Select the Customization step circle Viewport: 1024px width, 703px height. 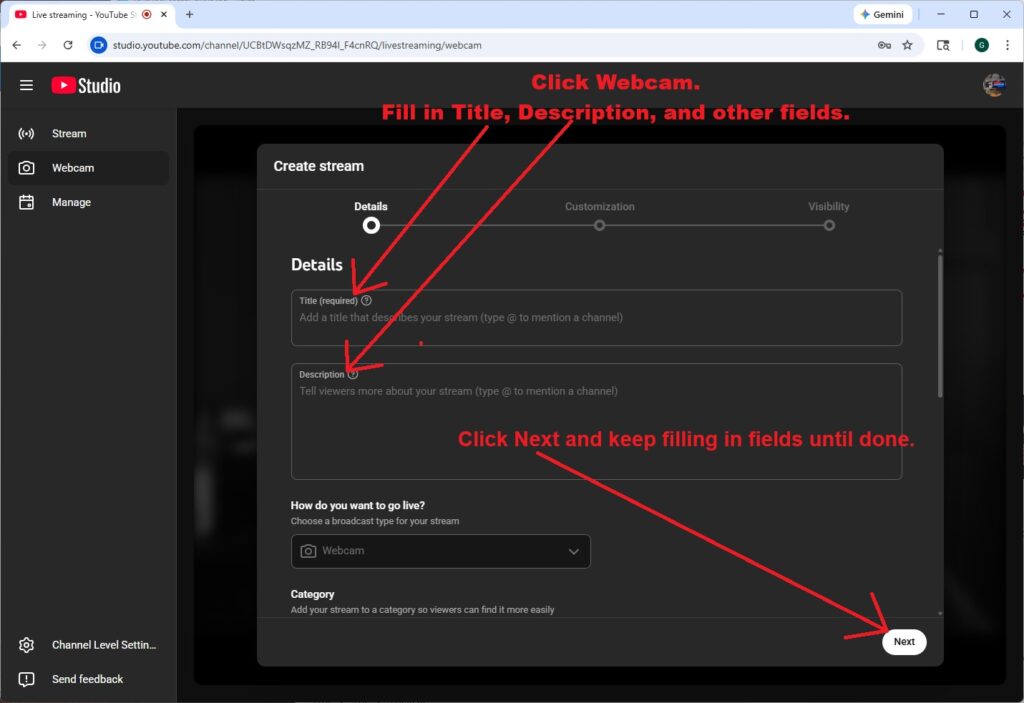(599, 225)
